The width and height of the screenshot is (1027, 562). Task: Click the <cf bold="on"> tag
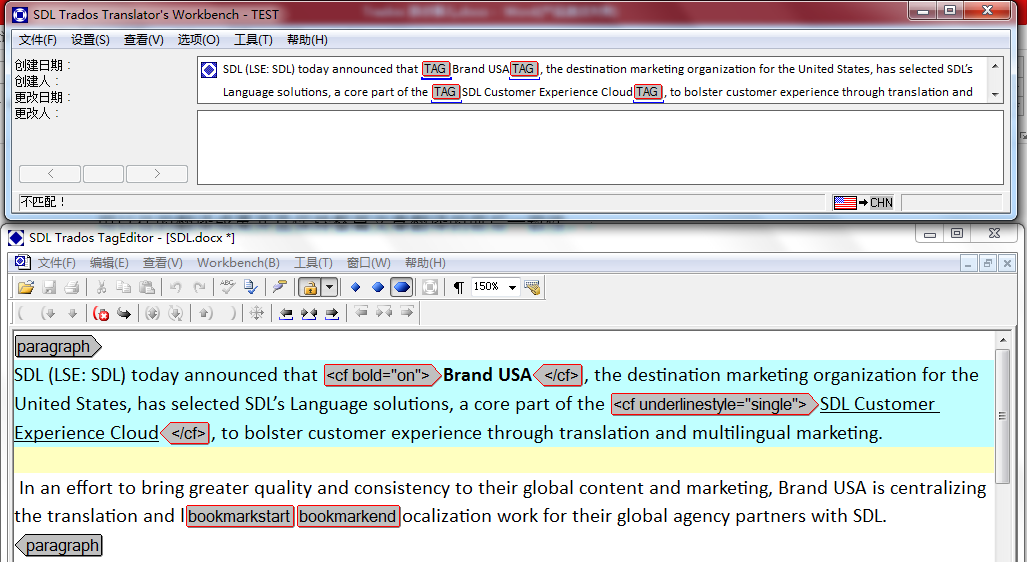tap(382, 375)
